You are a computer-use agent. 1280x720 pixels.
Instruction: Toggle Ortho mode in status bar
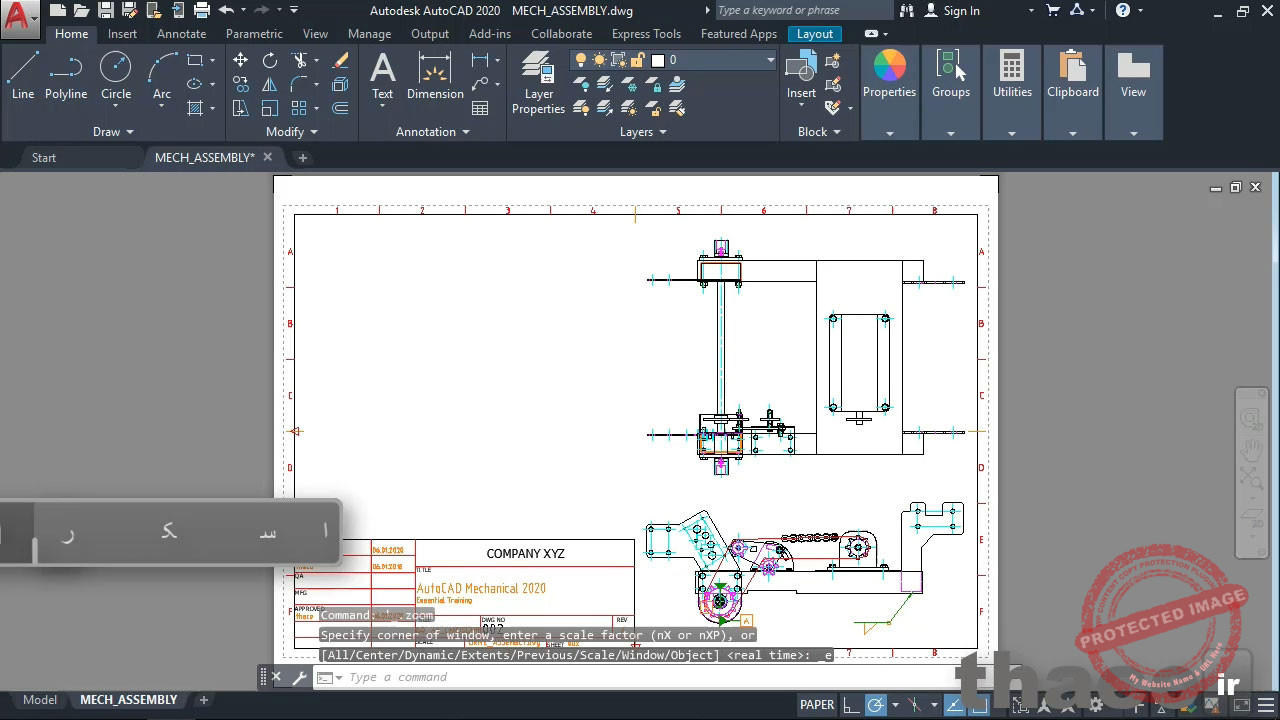pos(850,705)
